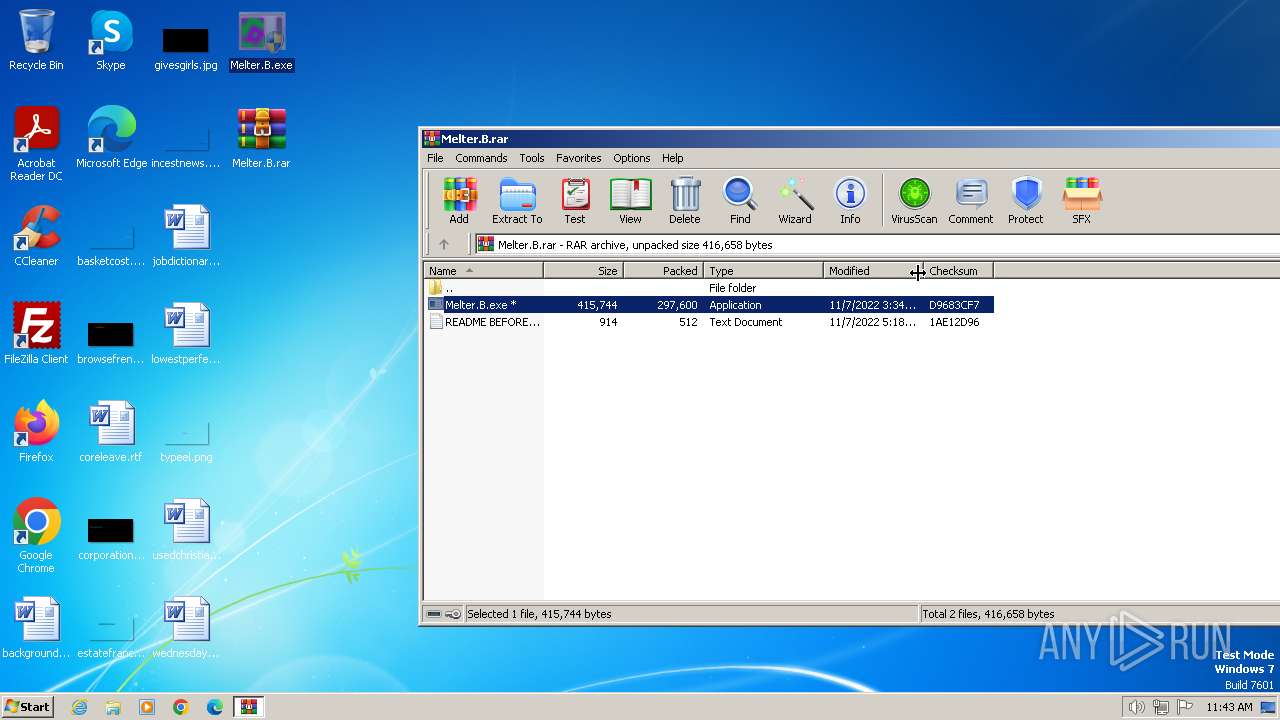The width and height of the screenshot is (1280, 720).
Task: Sort files by Packed column
Action: click(x=664, y=271)
